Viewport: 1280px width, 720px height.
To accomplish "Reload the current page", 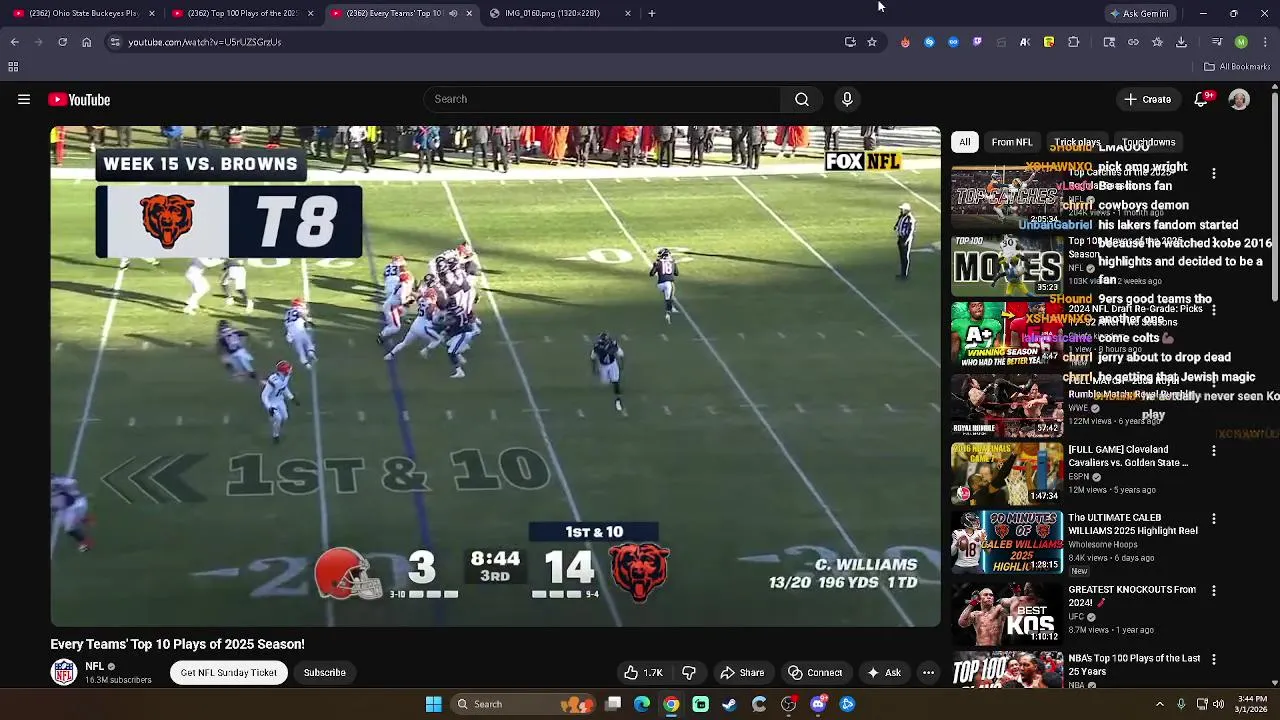I will (x=62, y=42).
